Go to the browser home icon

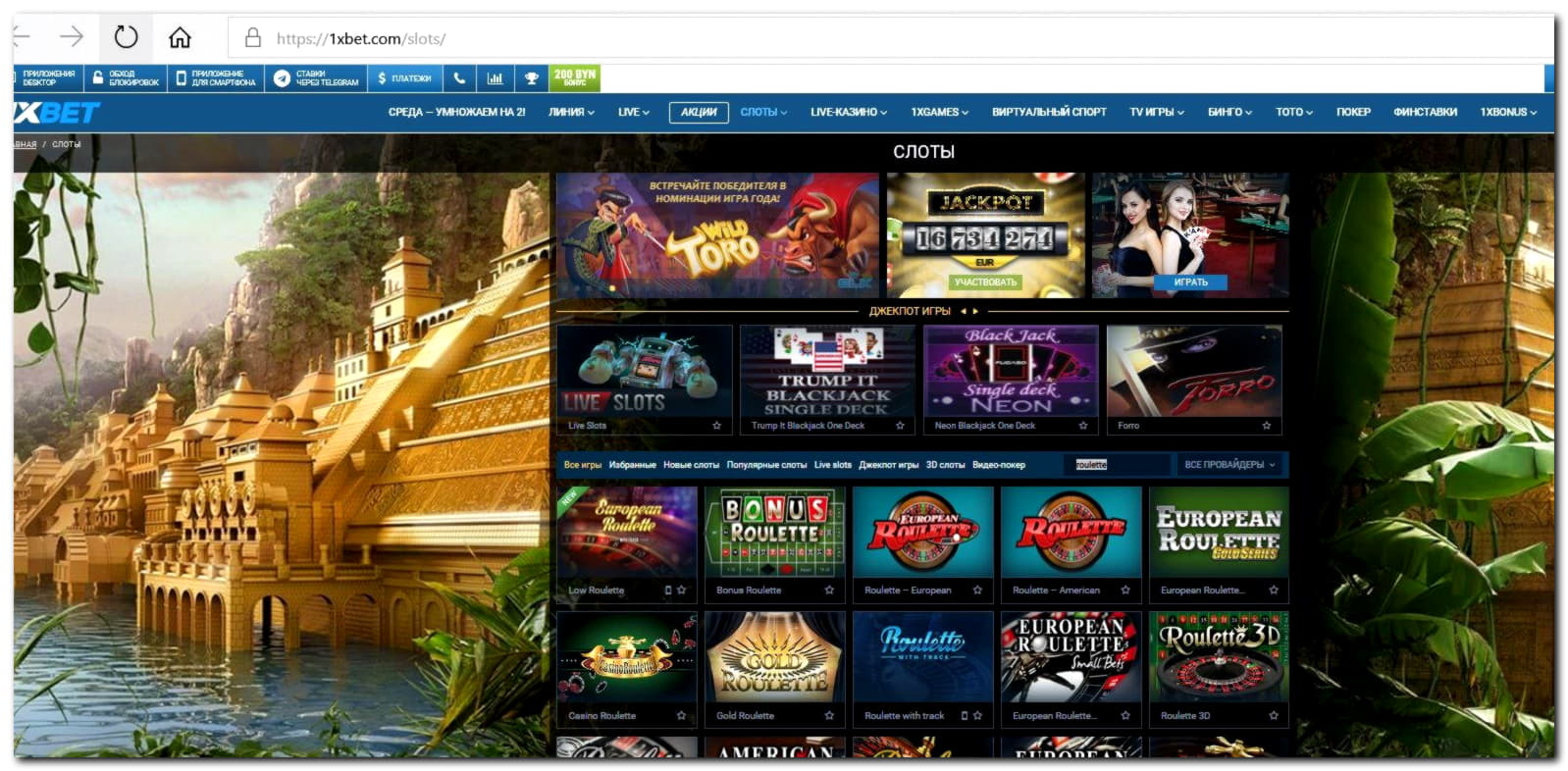point(180,37)
